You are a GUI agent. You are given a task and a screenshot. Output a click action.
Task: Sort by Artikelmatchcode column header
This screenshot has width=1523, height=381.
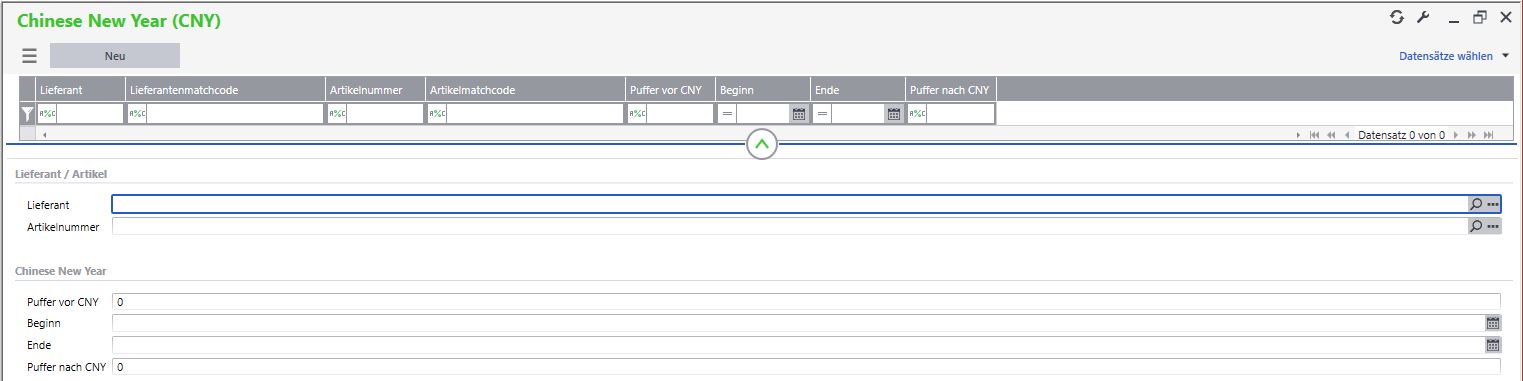point(526,90)
